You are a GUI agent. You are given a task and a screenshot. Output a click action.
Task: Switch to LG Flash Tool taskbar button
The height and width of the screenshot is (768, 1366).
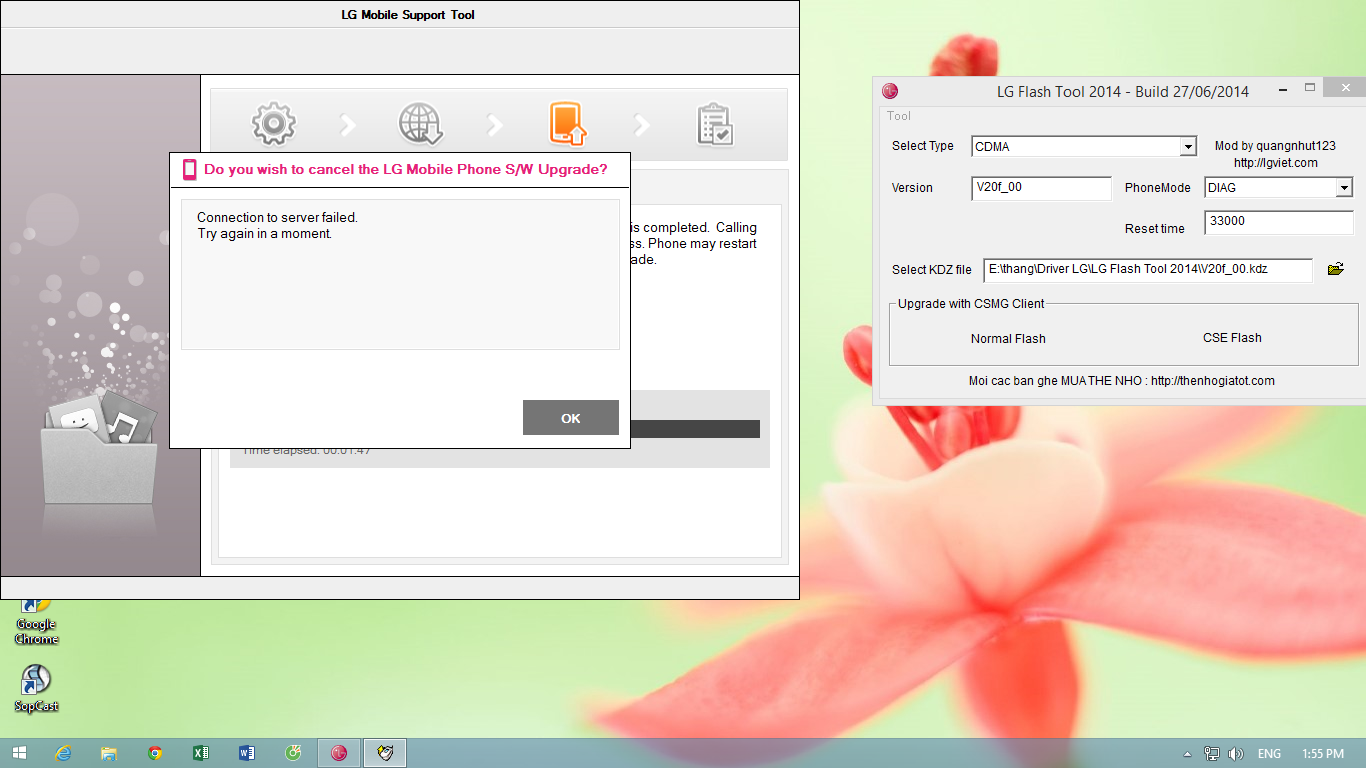pyautogui.click(x=339, y=753)
